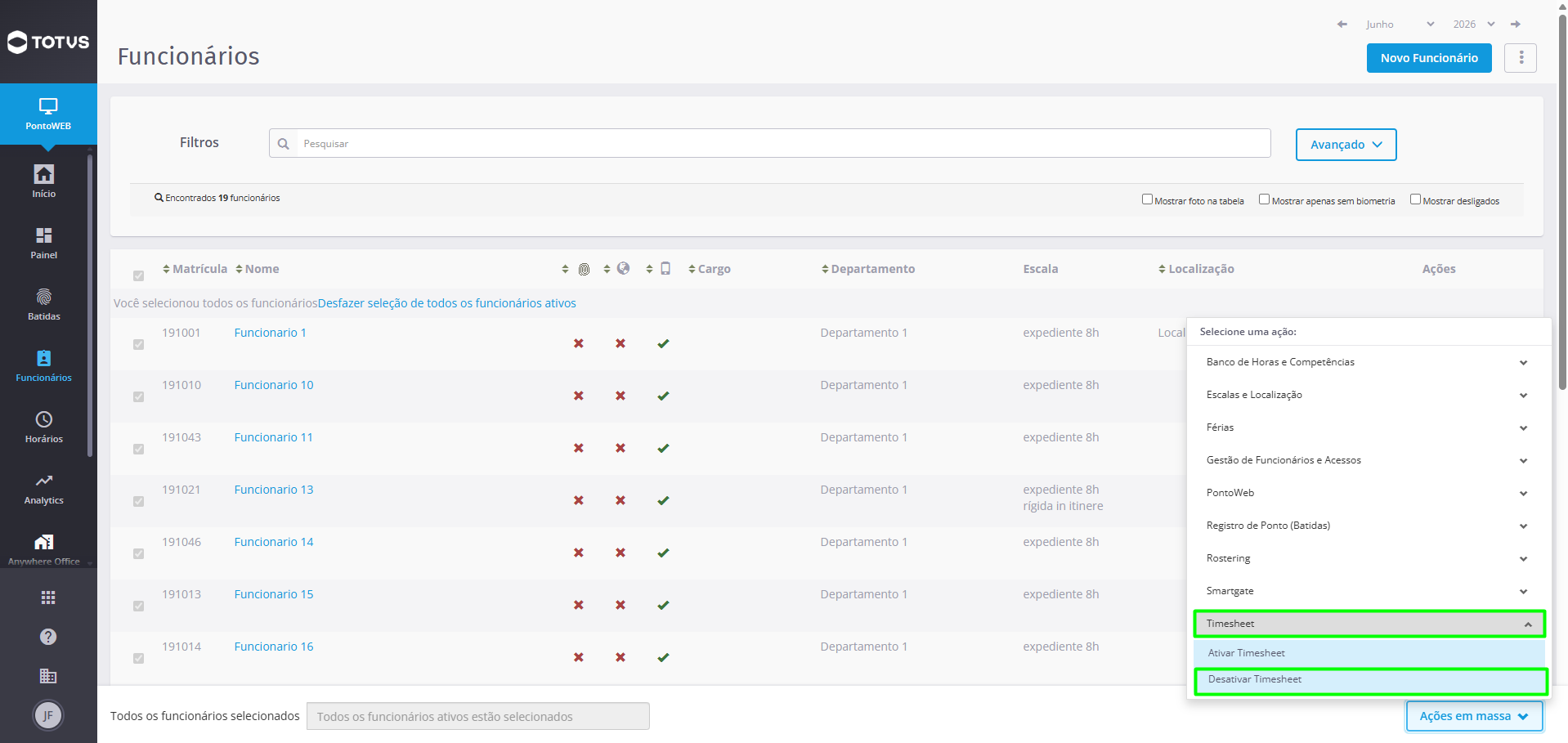1568x743 pixels.
Task: Expand the Férias group
Action: pos(1369,427)
